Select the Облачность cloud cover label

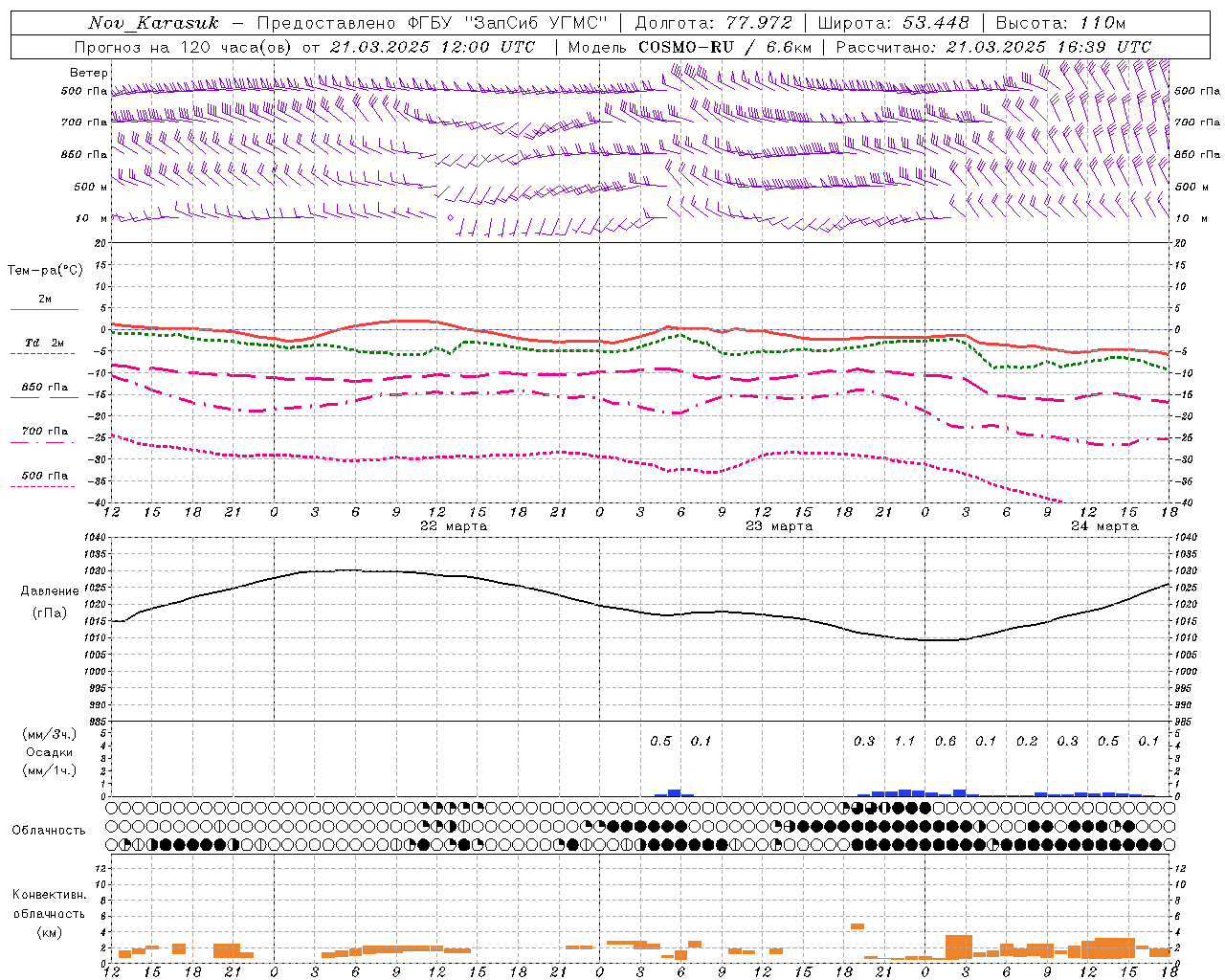(x=49, y=831)
